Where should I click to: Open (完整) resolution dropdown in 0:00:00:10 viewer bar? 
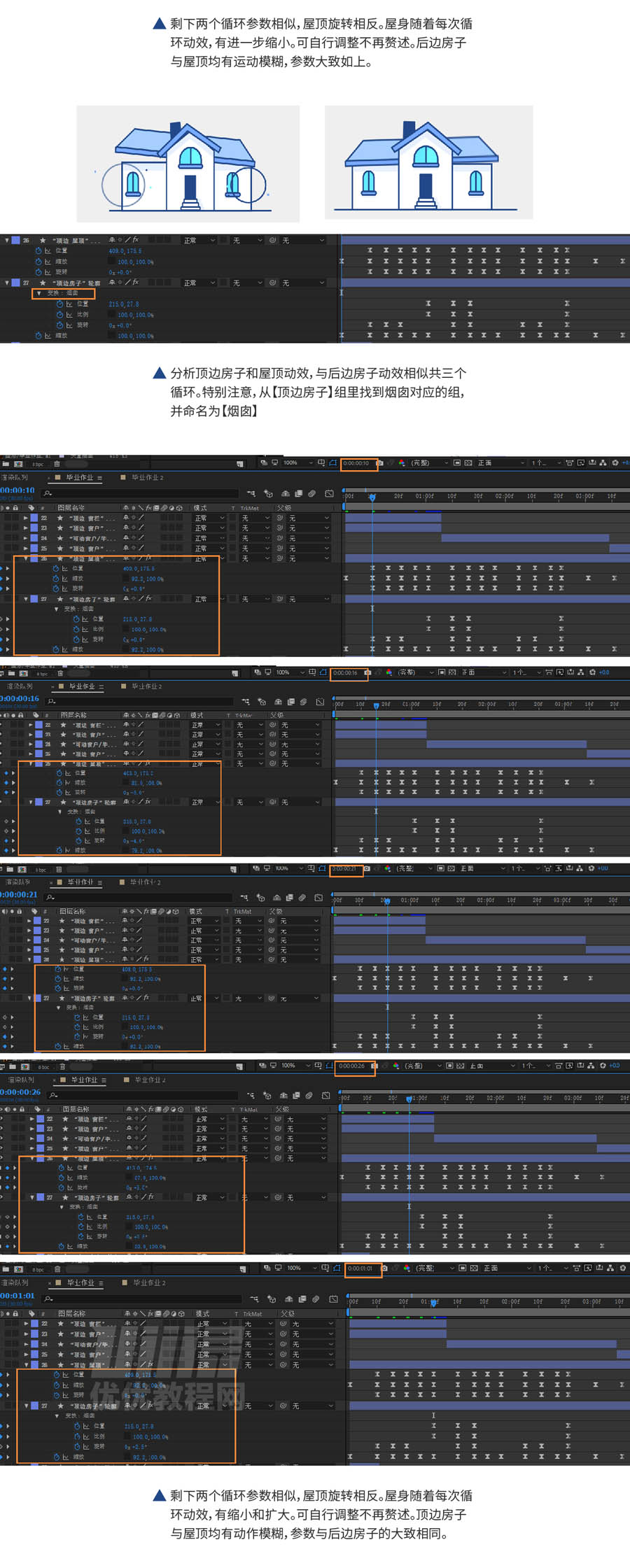tap(429, 462)
